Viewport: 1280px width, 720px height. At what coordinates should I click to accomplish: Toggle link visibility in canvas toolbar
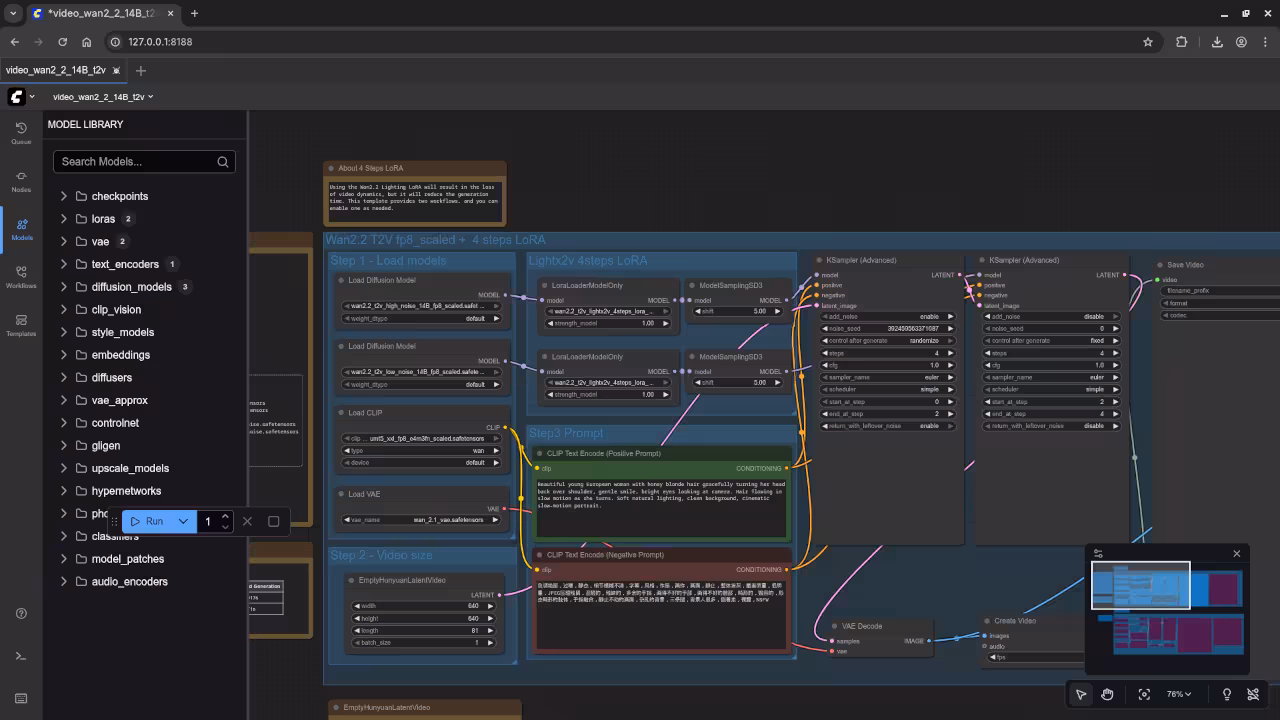coord(1253,694)
